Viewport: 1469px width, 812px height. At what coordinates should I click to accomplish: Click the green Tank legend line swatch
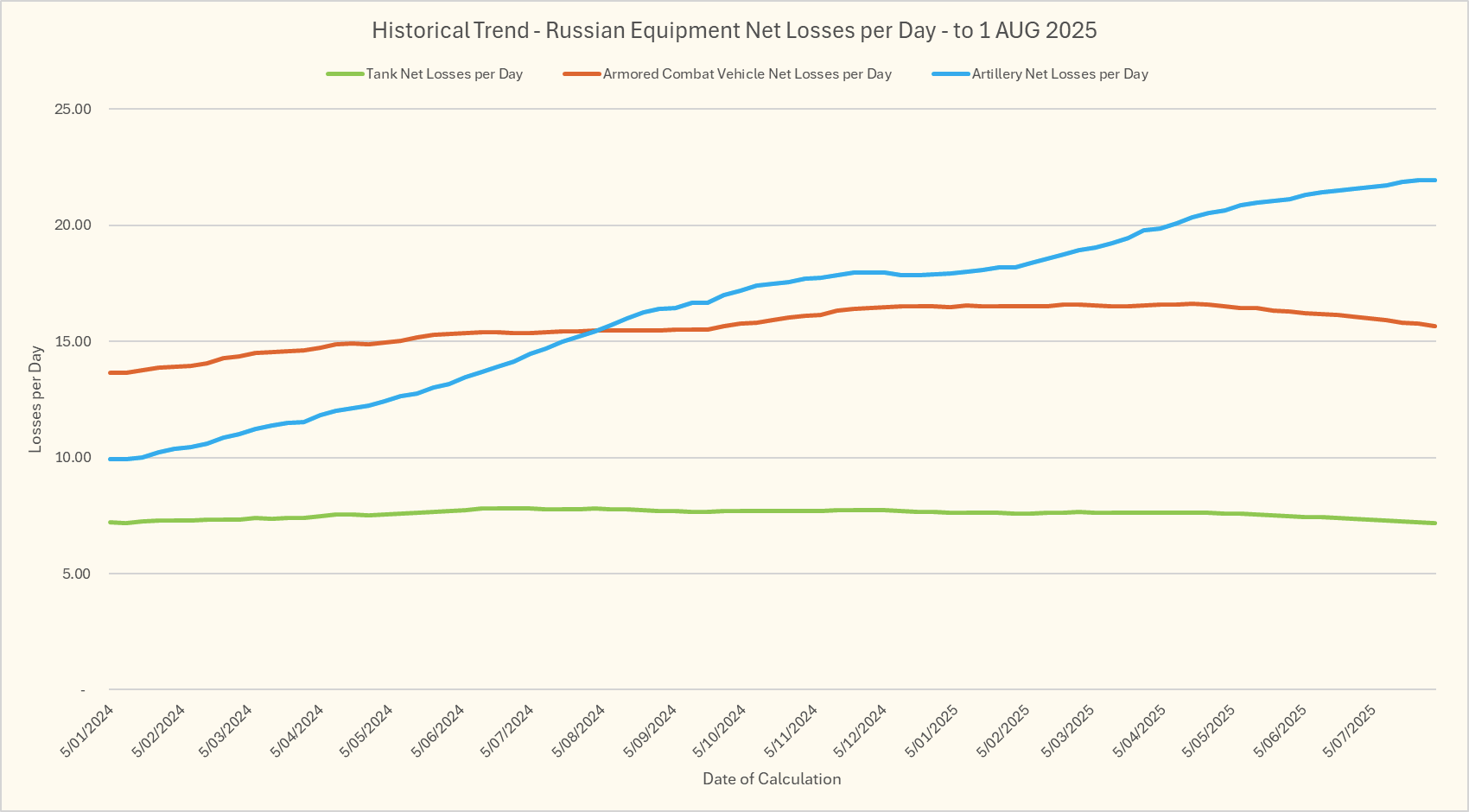tap(344, 74)
